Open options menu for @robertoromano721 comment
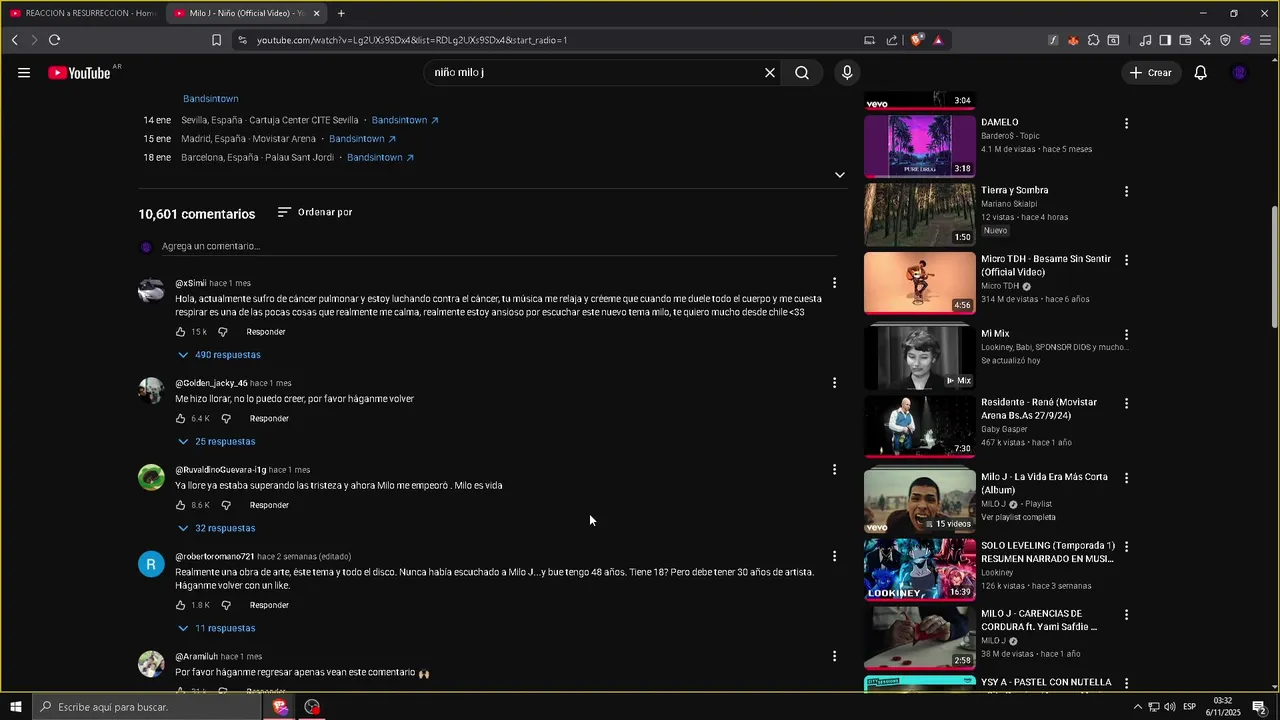Screen dimensions: 1280x720 click(834, 557)
